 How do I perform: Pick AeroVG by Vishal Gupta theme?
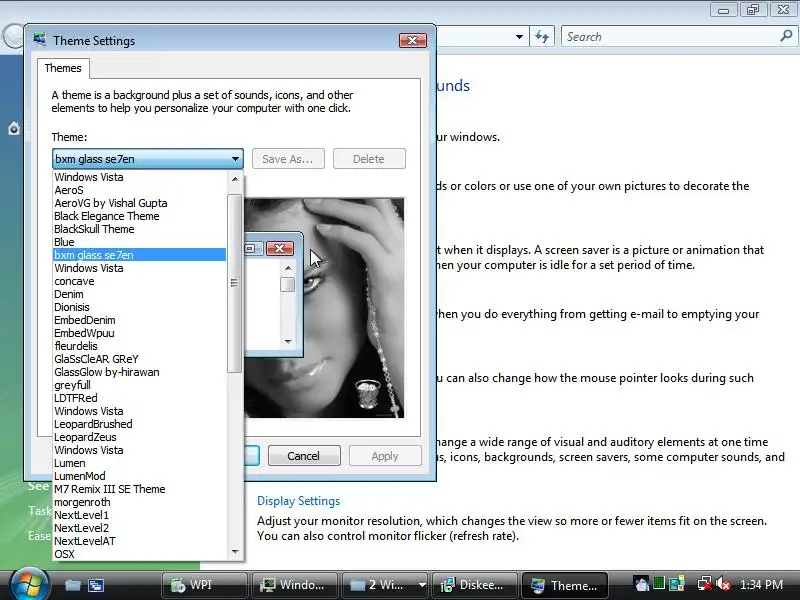click(x=139, y=203)
